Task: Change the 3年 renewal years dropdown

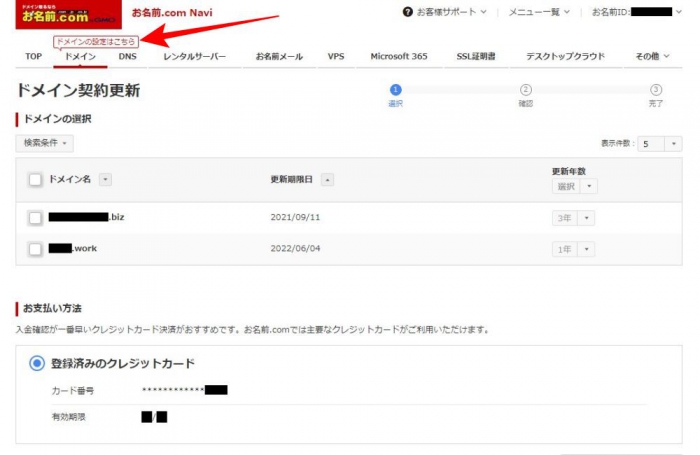Action: [x=573, y=218]
